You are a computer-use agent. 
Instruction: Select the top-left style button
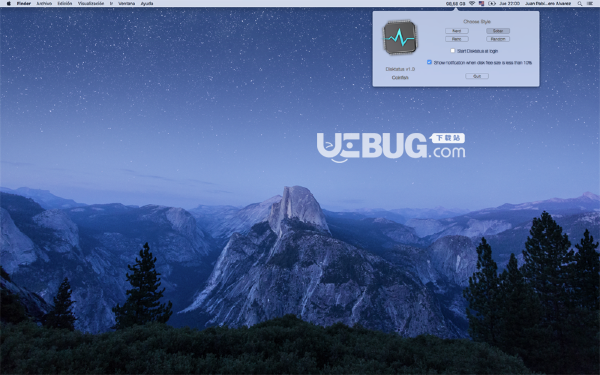coord(457,31)
